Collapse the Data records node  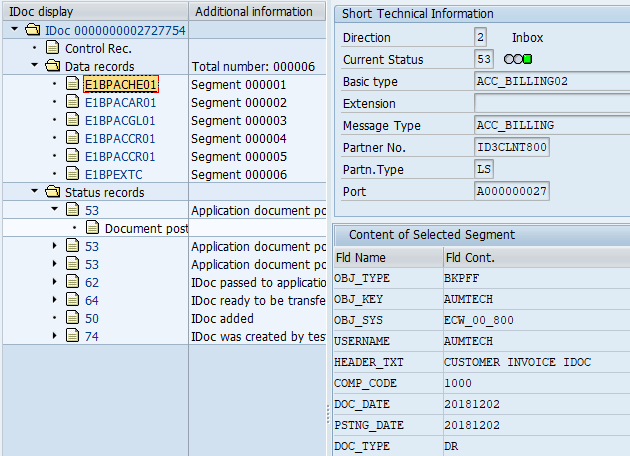34,67
